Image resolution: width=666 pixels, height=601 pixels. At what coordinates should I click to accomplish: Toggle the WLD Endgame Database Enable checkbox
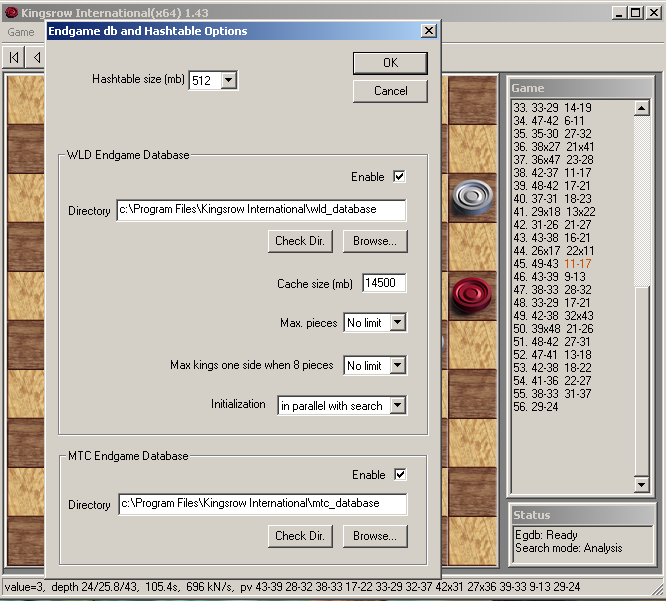[x=399, y=176]
